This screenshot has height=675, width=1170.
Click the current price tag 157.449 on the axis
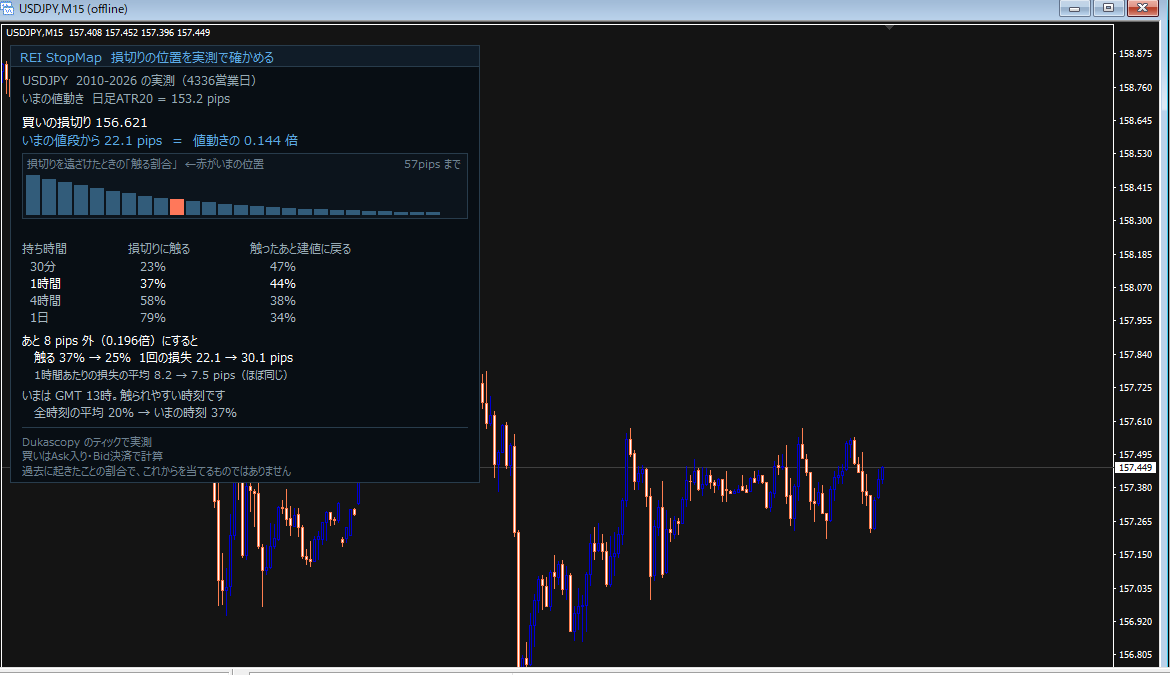pyautogui.click(x=1135, y=468)
